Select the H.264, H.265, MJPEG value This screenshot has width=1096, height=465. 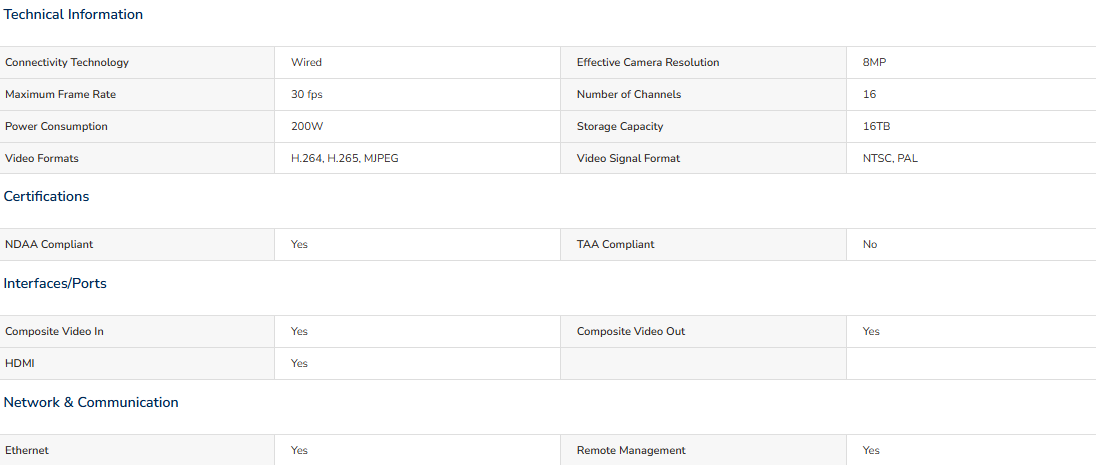click(x=345, y=159)
